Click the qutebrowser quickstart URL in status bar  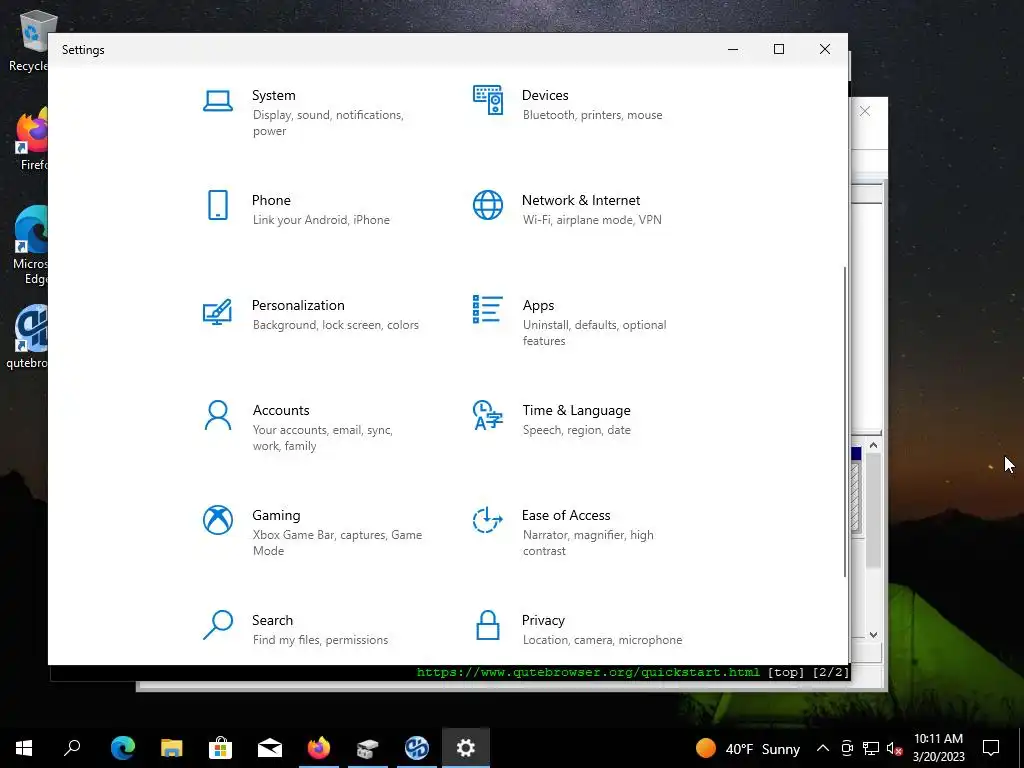point(588,672)
